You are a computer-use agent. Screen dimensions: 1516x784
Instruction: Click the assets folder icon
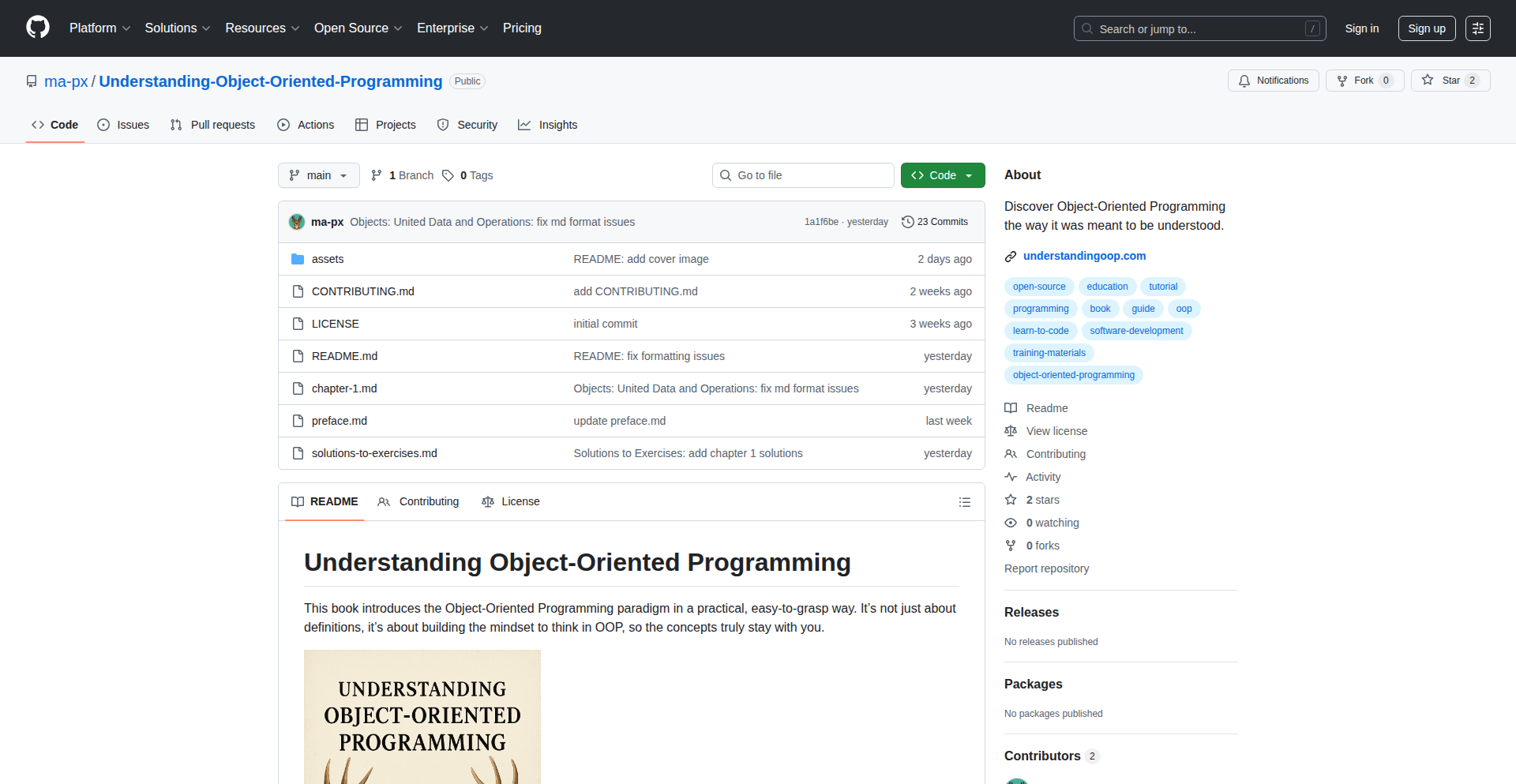[x=298, y=259]
